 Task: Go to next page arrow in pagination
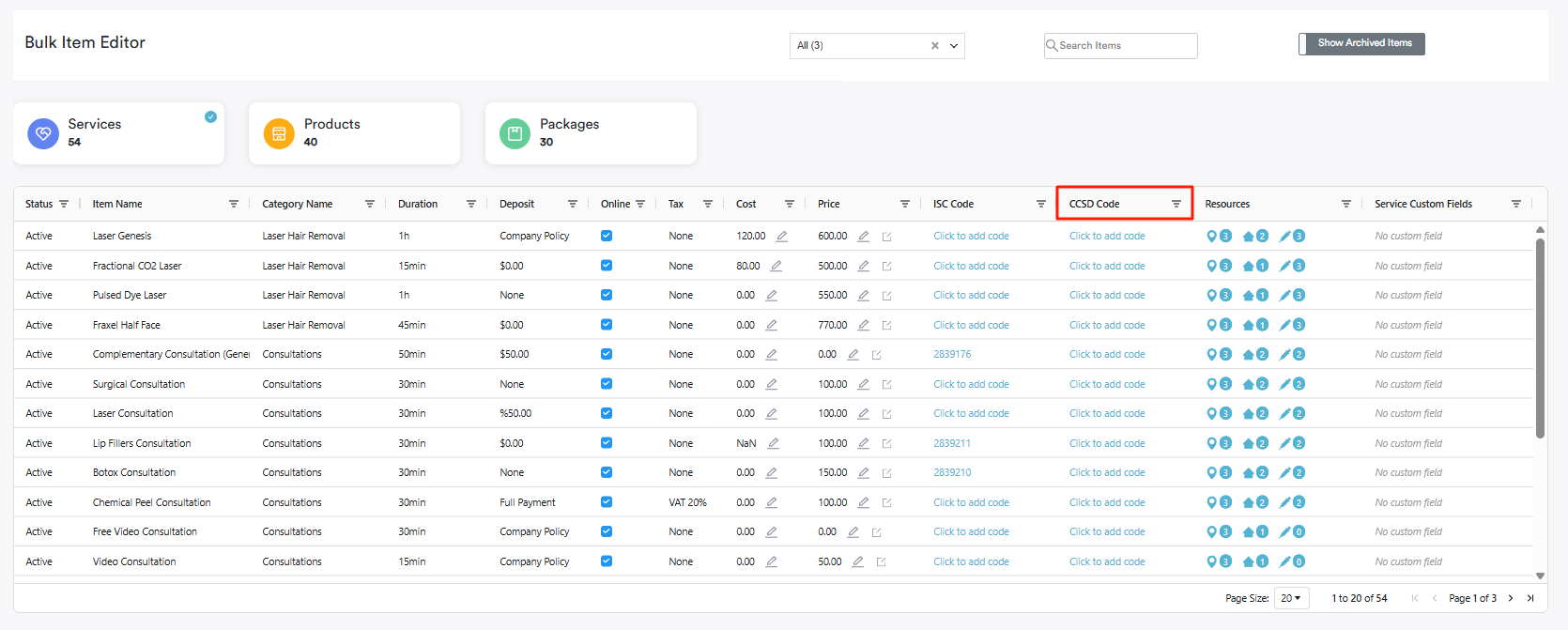pyautogui.click(x=1511, y=598)
